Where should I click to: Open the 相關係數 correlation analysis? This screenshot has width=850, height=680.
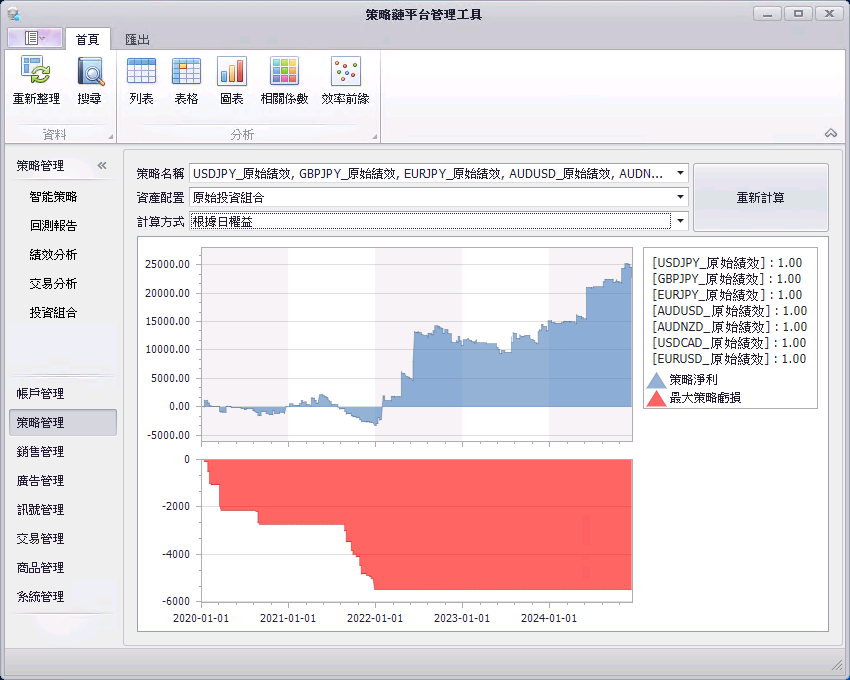pos(284,80)
